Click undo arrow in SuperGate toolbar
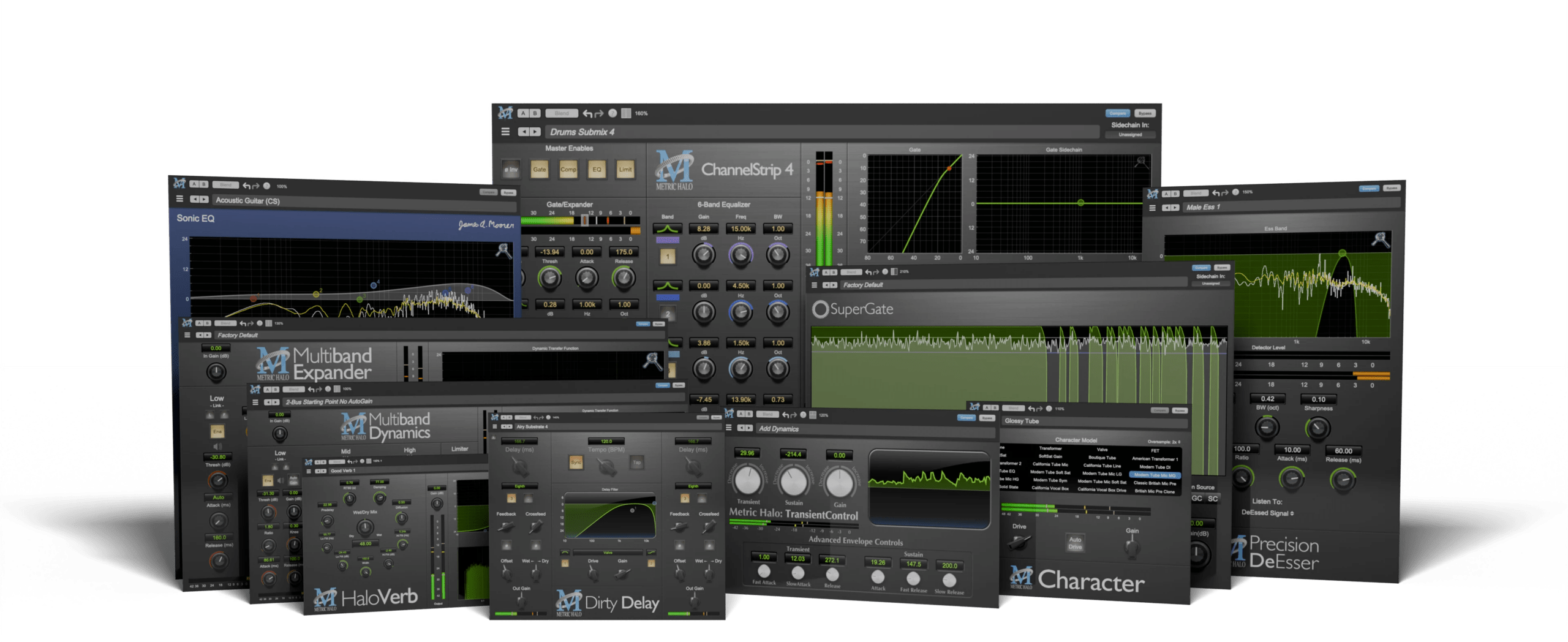This screenshot has width=1568, height=642. (868, 272)
